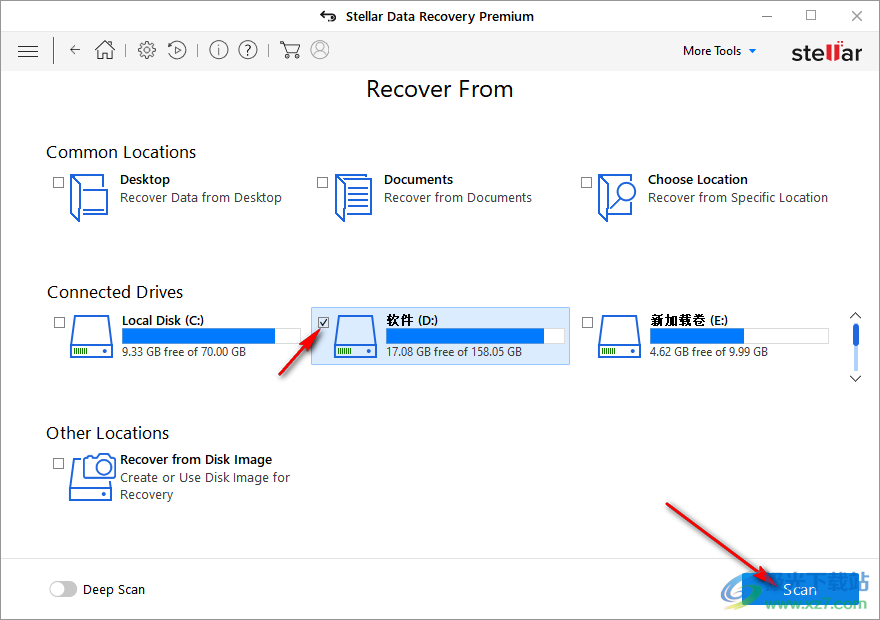Click the Documents folder icon
880x620 pixels.
pos(354,198)
